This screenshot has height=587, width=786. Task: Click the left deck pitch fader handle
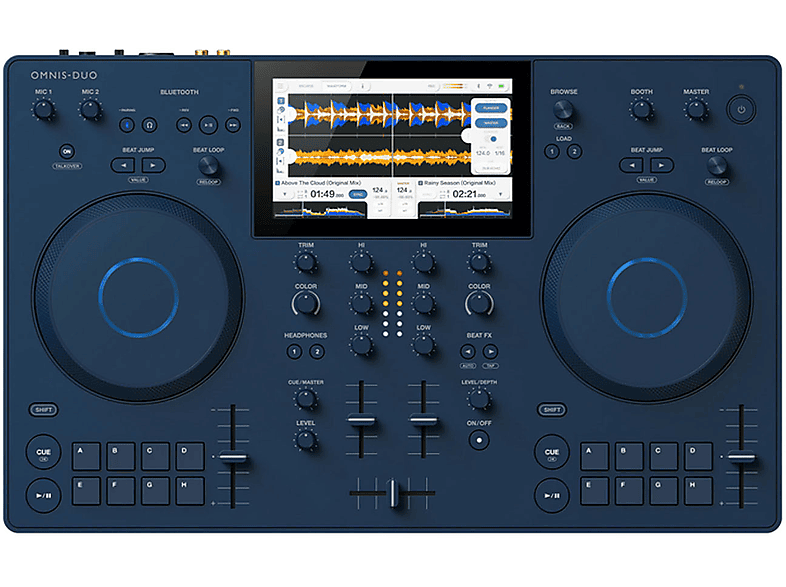[x=233, y=457]
